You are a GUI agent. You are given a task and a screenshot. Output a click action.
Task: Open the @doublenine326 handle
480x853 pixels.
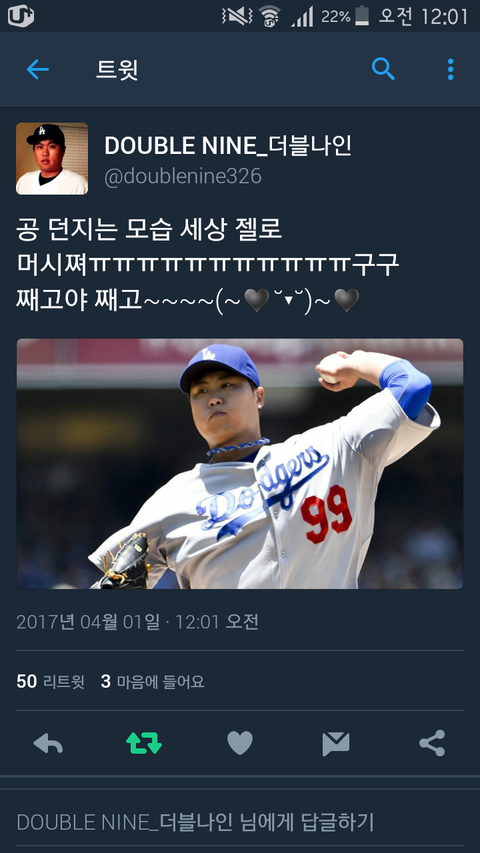click(x=183, y=177)
